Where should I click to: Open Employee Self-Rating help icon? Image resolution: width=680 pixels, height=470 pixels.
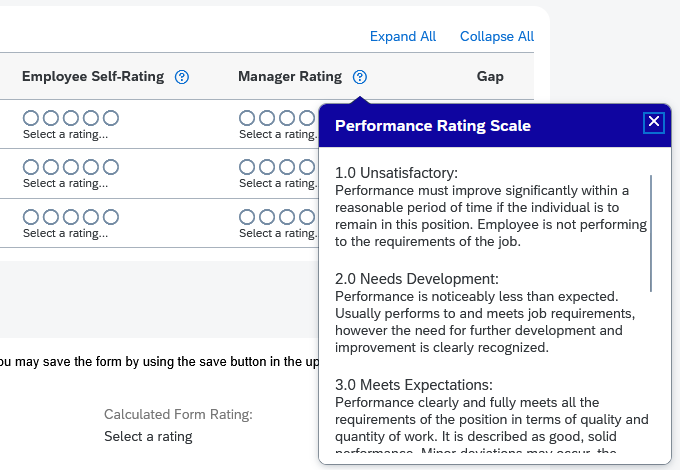182,77
